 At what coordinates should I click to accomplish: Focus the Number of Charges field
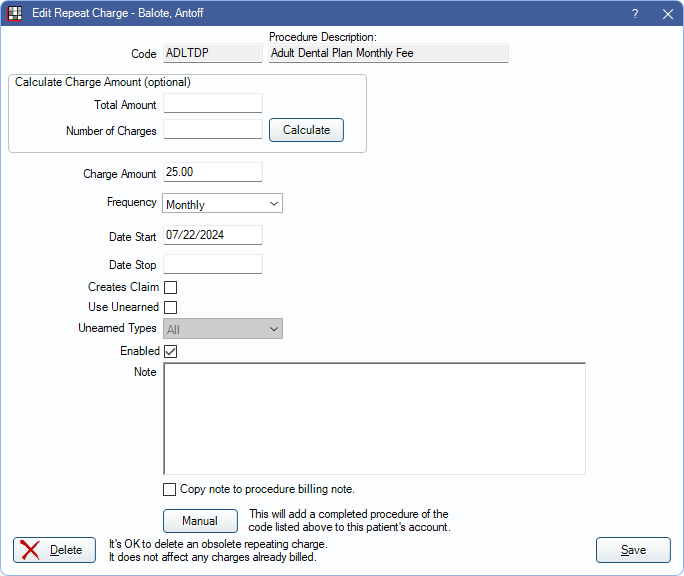pyautogui.click(x=212, y=130)
